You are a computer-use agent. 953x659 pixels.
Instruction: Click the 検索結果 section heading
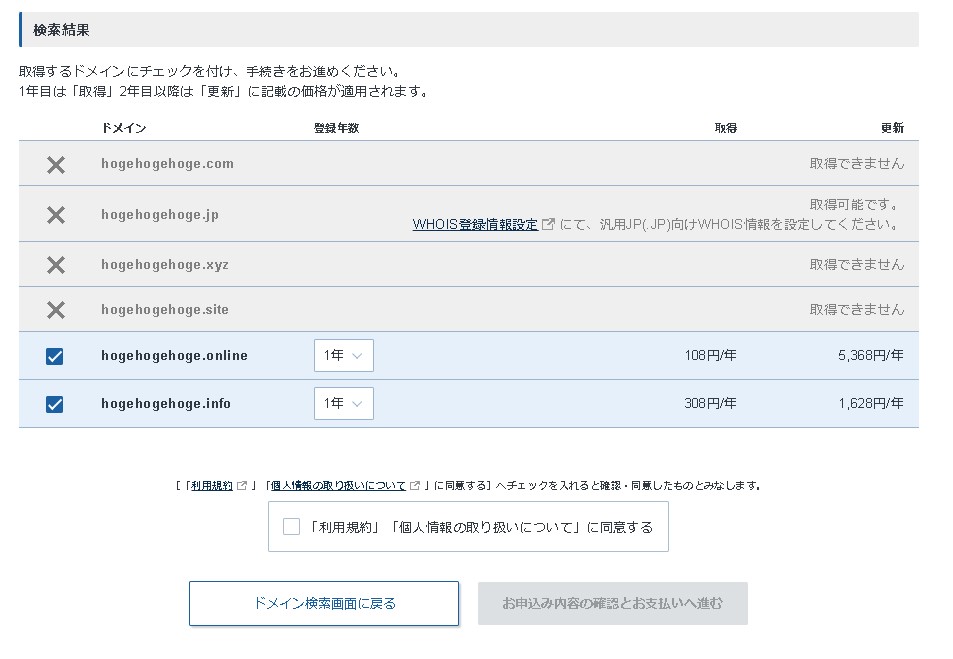tap(62, 30)
